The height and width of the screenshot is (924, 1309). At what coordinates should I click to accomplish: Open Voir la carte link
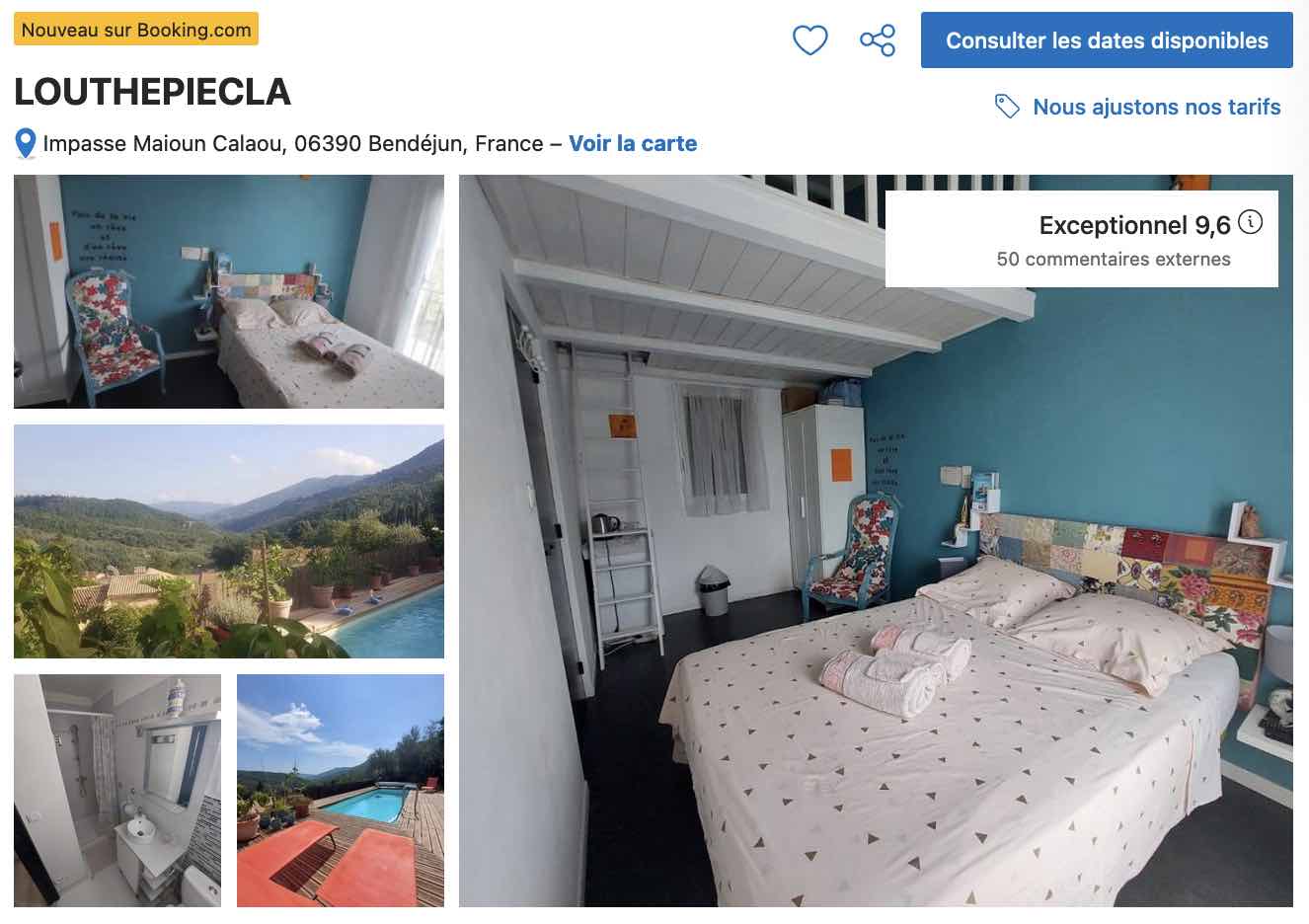633,143
